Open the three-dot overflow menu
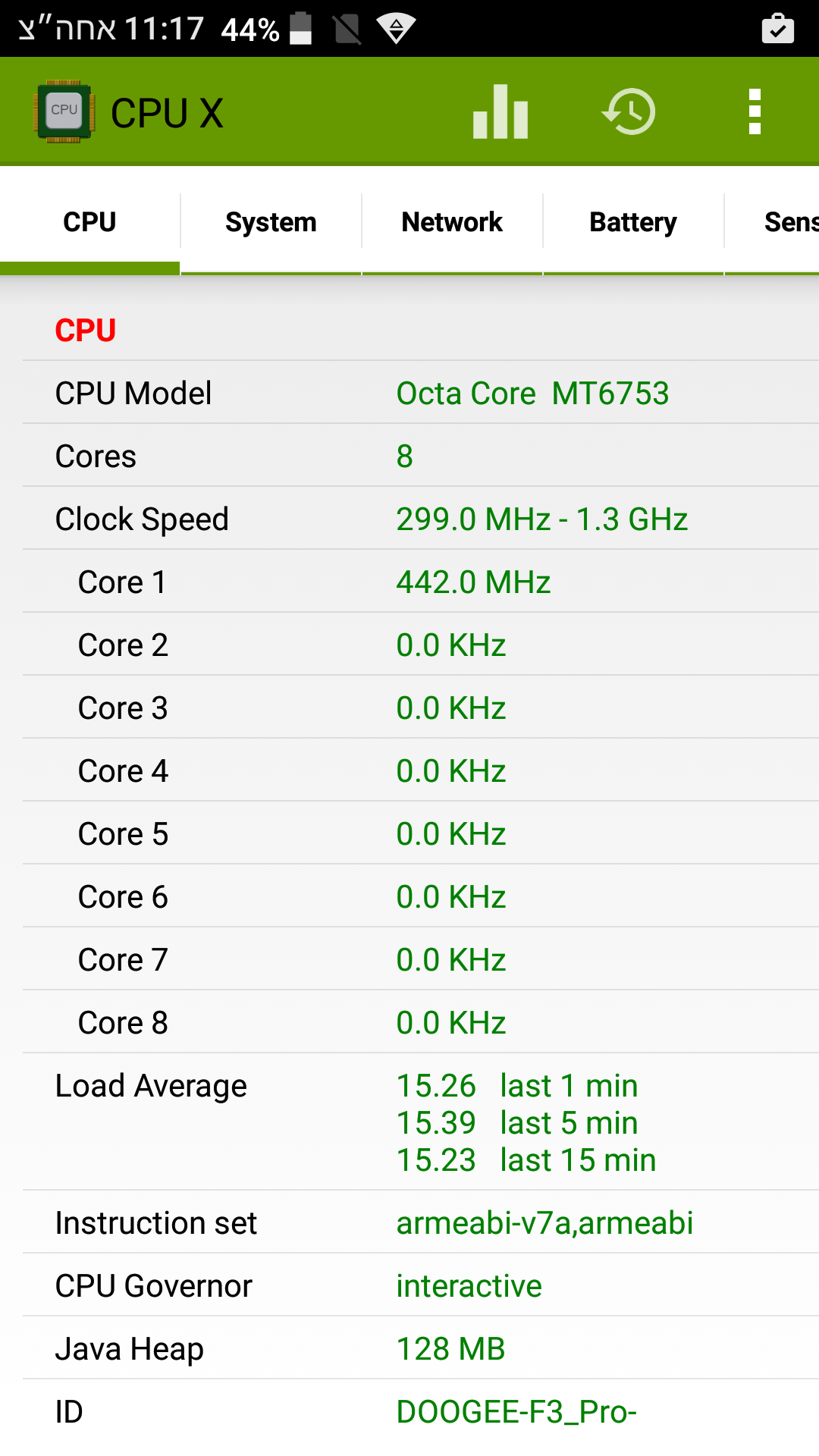The image size is (819, 1456). coord(755,112)
